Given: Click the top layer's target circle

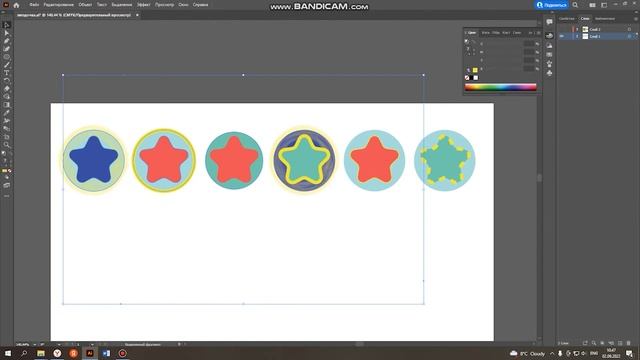Looking at the screenshot, I should [x=629, y=29].
